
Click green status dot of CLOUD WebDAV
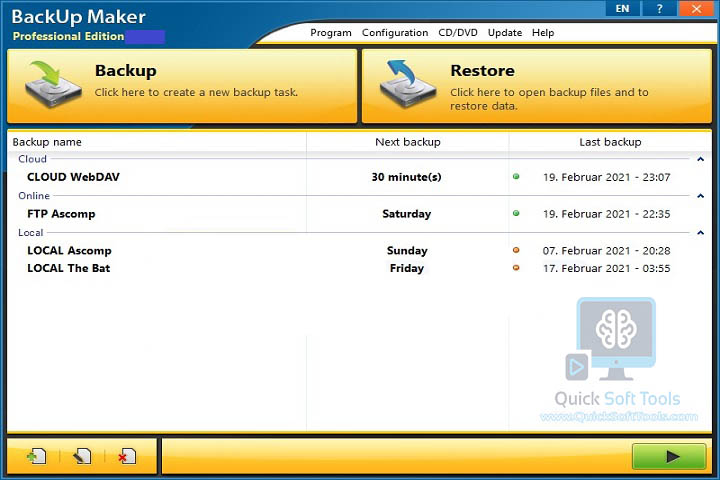tap(516, 176)
